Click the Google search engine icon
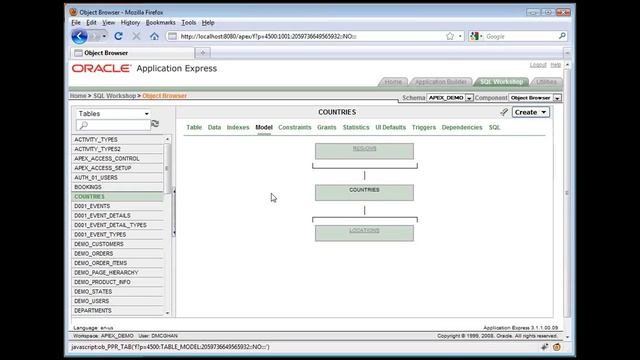The height and width of the screenshot is (360, 640). (474, 36)
